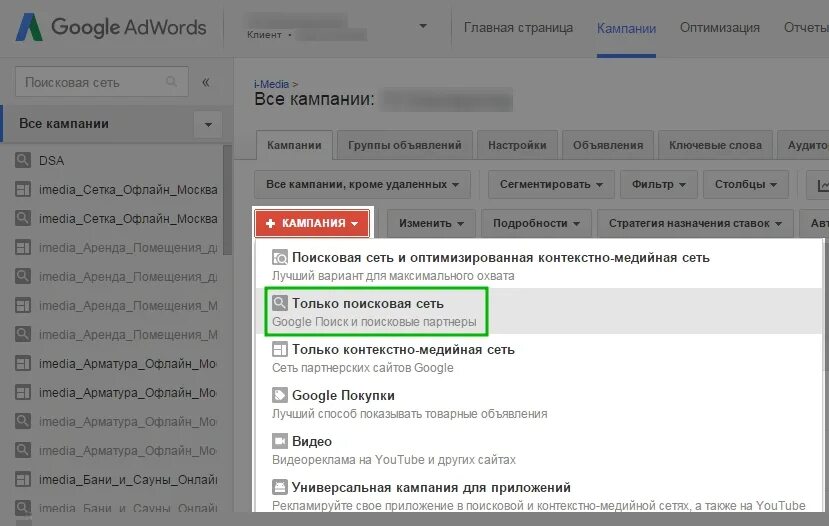The height and width of the screenshot is (526, 829).
Task: Open the Сегментировать dropdown
Action: click(x=551, y=184)
